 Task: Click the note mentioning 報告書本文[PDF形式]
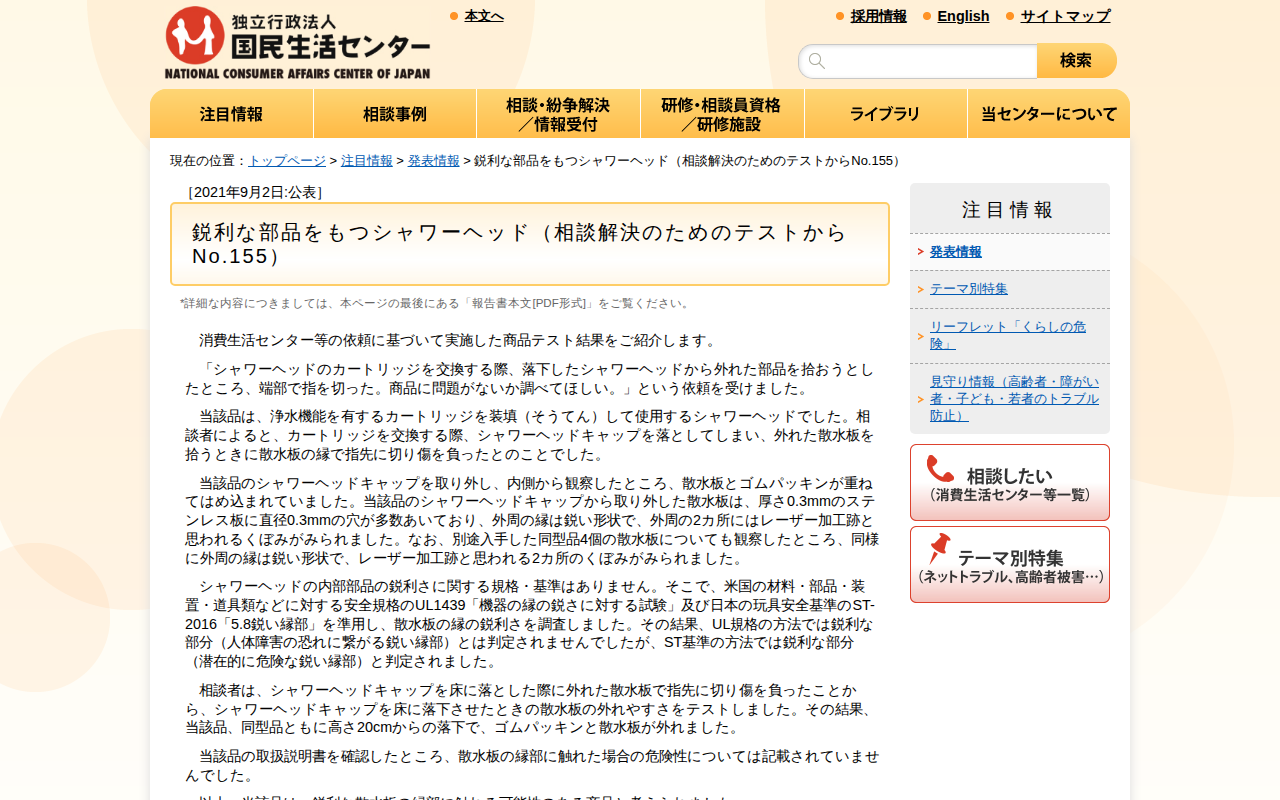[437, 303]
